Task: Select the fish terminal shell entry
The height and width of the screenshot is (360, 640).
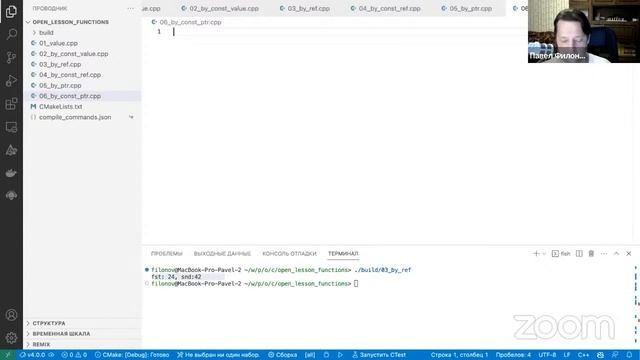Action: click(561, 253)
